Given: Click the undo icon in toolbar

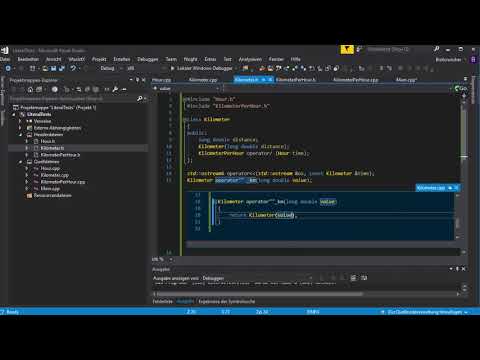Looking at the screenshot, I should coord(73,68).
